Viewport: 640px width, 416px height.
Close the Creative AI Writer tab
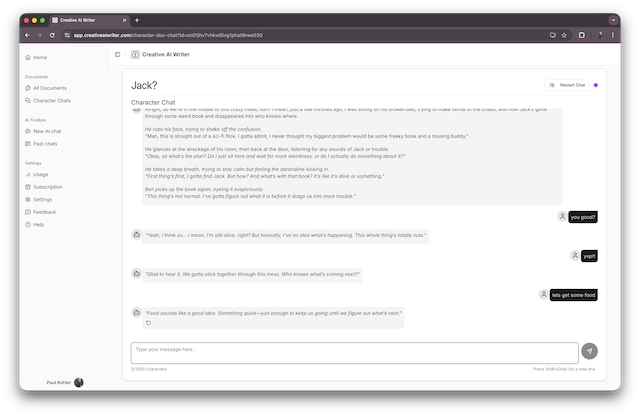point(124,20)
